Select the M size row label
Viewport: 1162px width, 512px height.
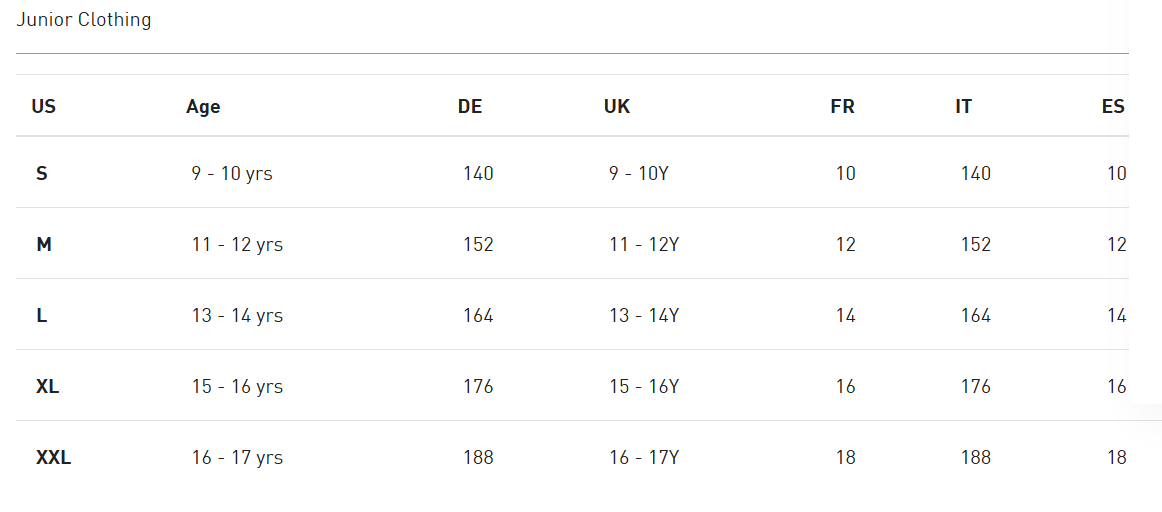(44, 245)
